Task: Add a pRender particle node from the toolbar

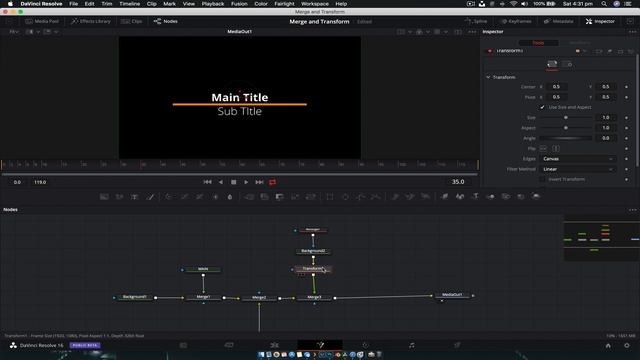Action: (x=425, y=197)
